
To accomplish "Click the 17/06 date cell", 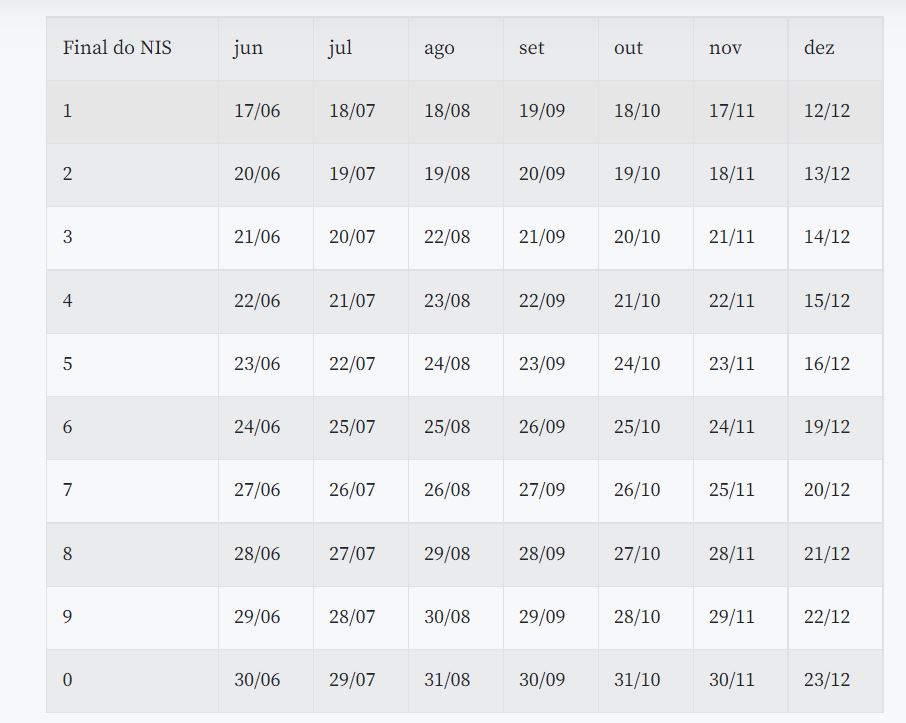I will point(257,111).
